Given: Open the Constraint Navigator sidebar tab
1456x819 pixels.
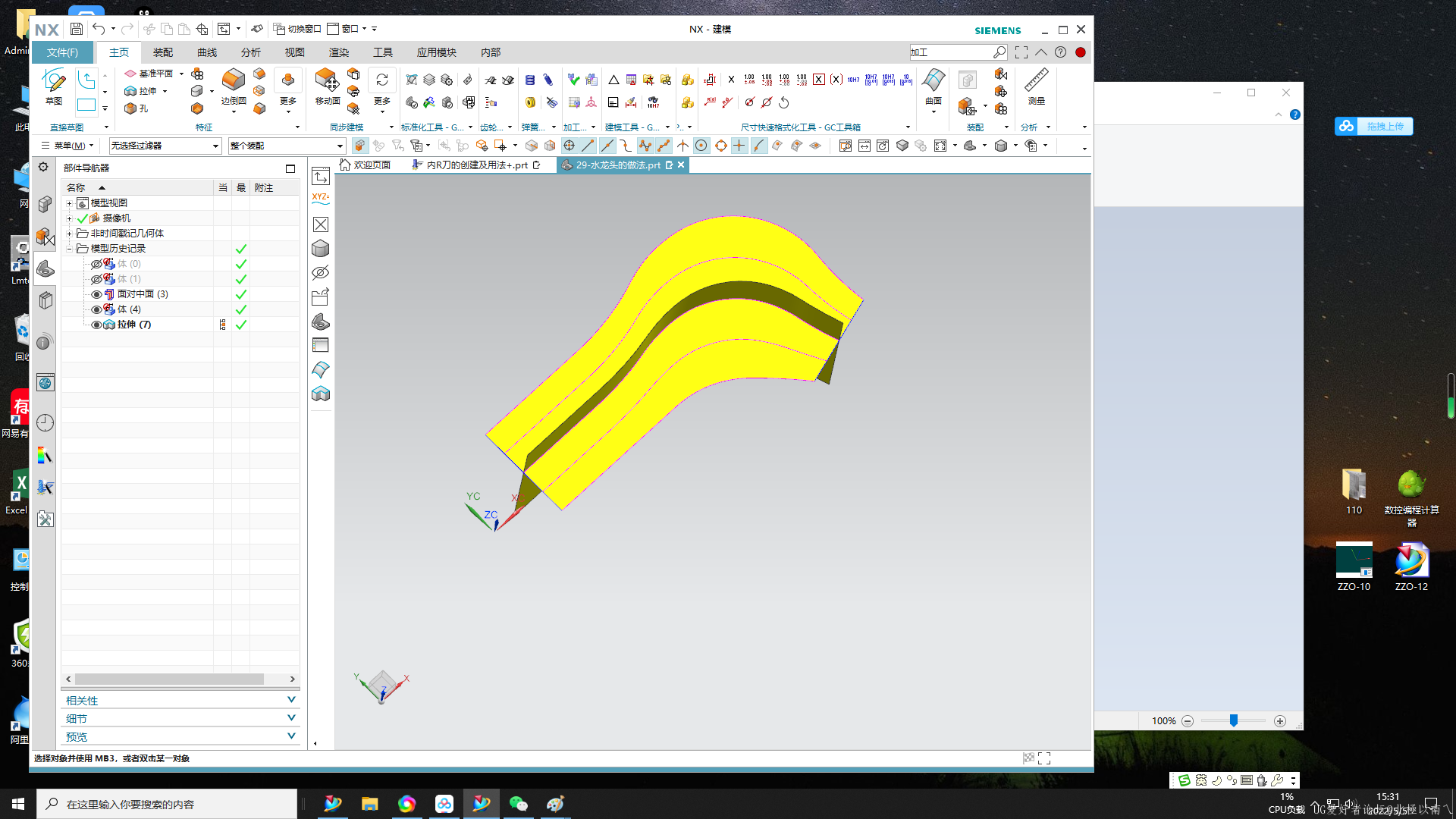Looking at the screenshot, I should point(45,237).
